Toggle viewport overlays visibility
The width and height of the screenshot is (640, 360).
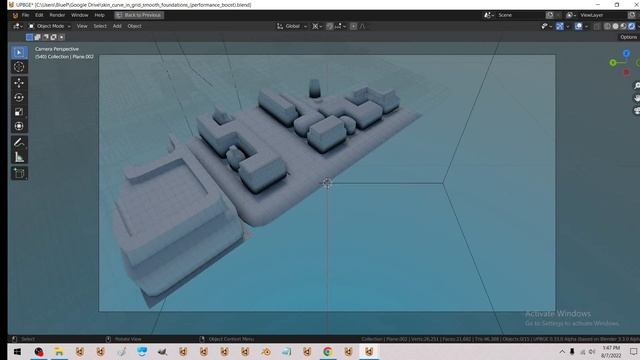click(x=578, y=26)
